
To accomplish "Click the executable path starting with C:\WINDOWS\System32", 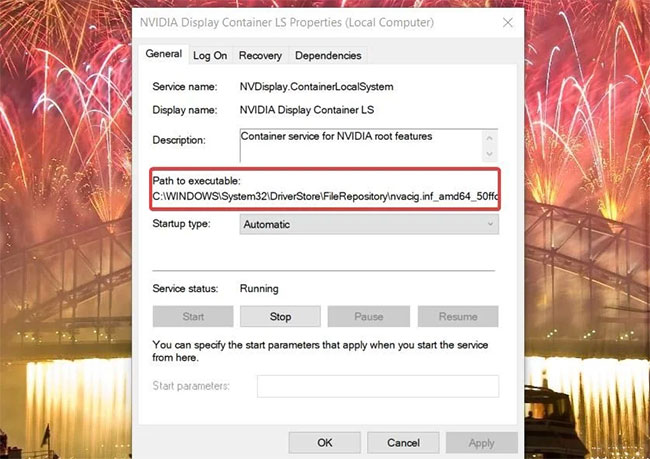I will pos(325,196).
